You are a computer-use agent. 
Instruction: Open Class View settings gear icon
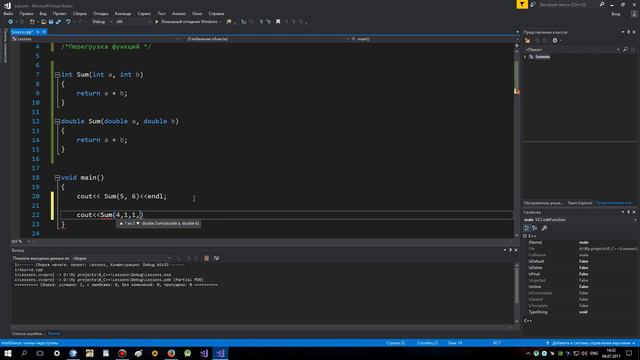555,40
